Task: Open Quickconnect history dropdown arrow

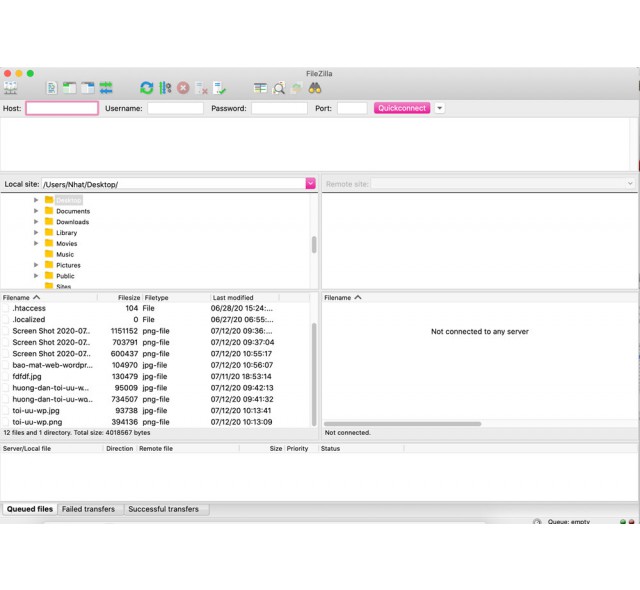Action: coord(440,109)
